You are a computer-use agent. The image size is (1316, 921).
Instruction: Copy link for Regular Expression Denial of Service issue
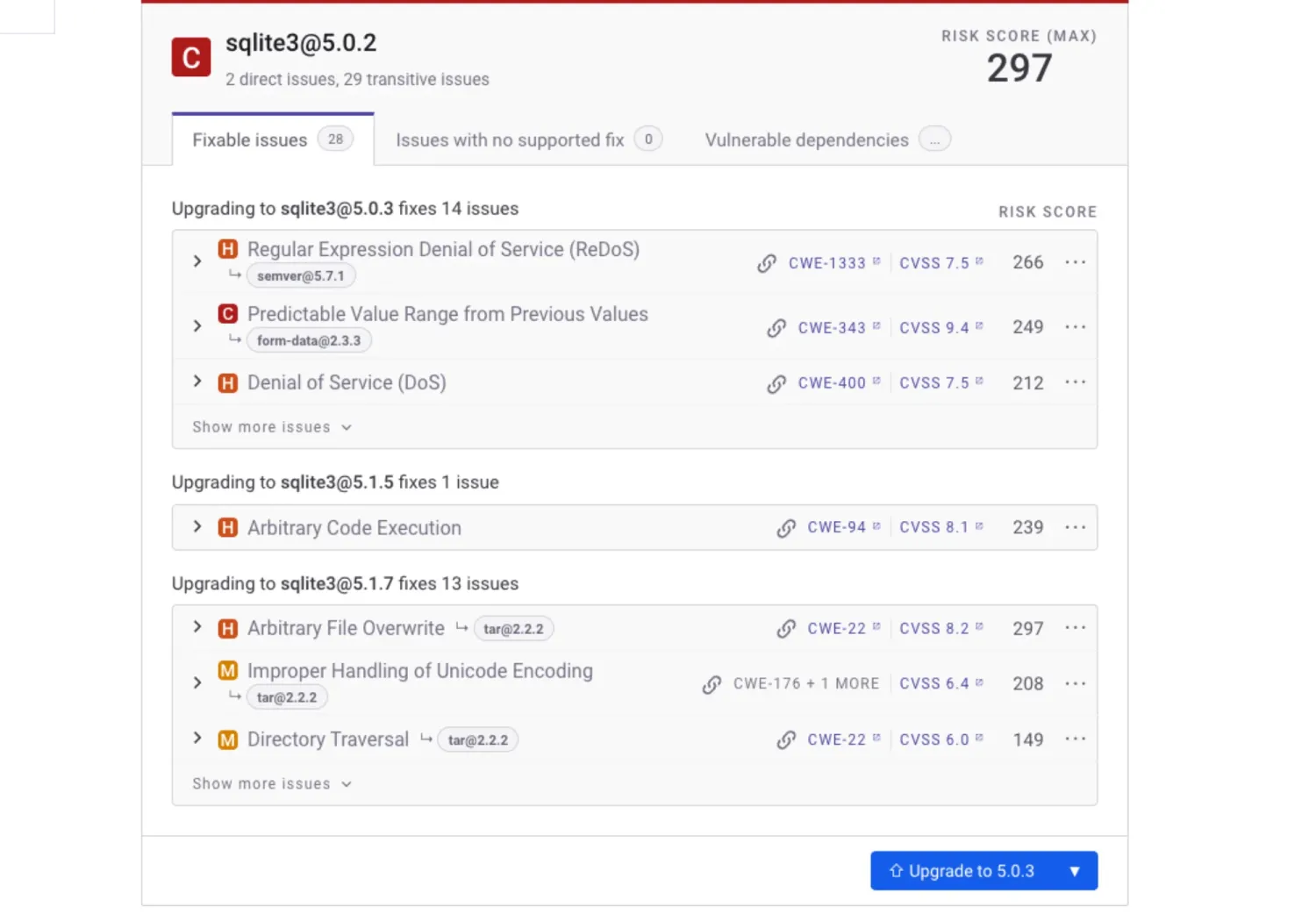(767, 263)
